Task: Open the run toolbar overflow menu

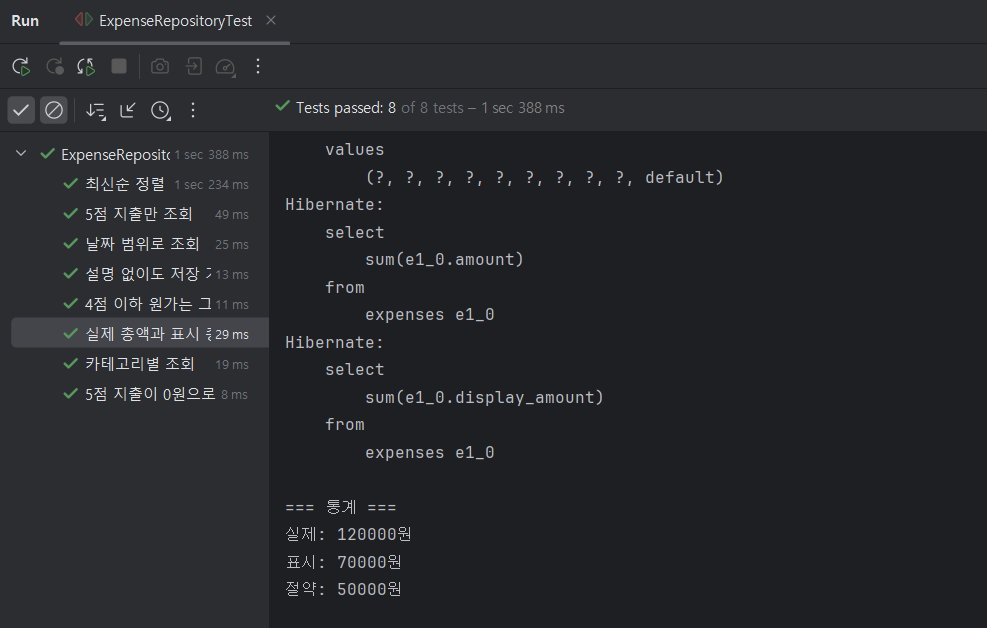Action: pos(257,66)
